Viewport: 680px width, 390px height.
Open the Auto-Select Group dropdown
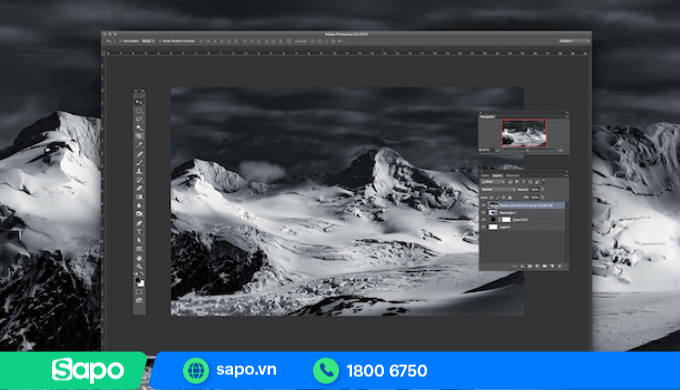tap(147, 41)
